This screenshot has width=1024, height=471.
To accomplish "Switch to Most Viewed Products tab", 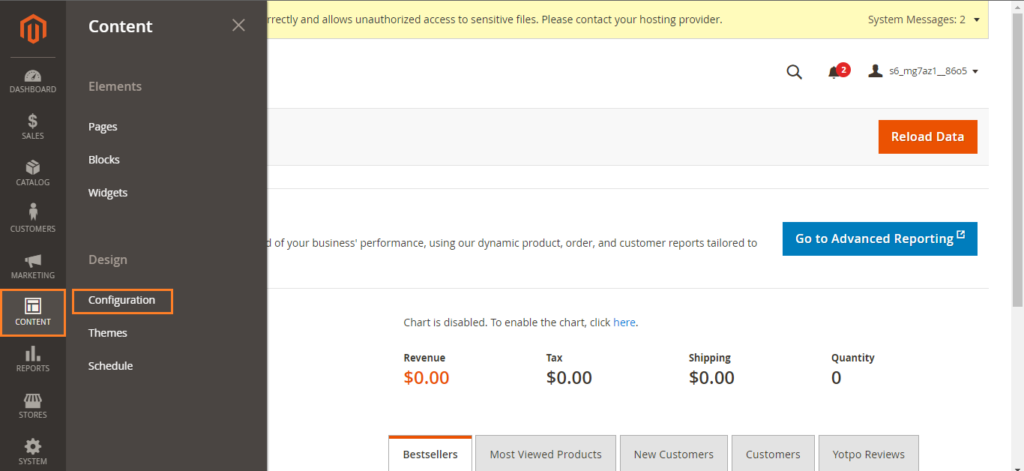I will (545, 454).
